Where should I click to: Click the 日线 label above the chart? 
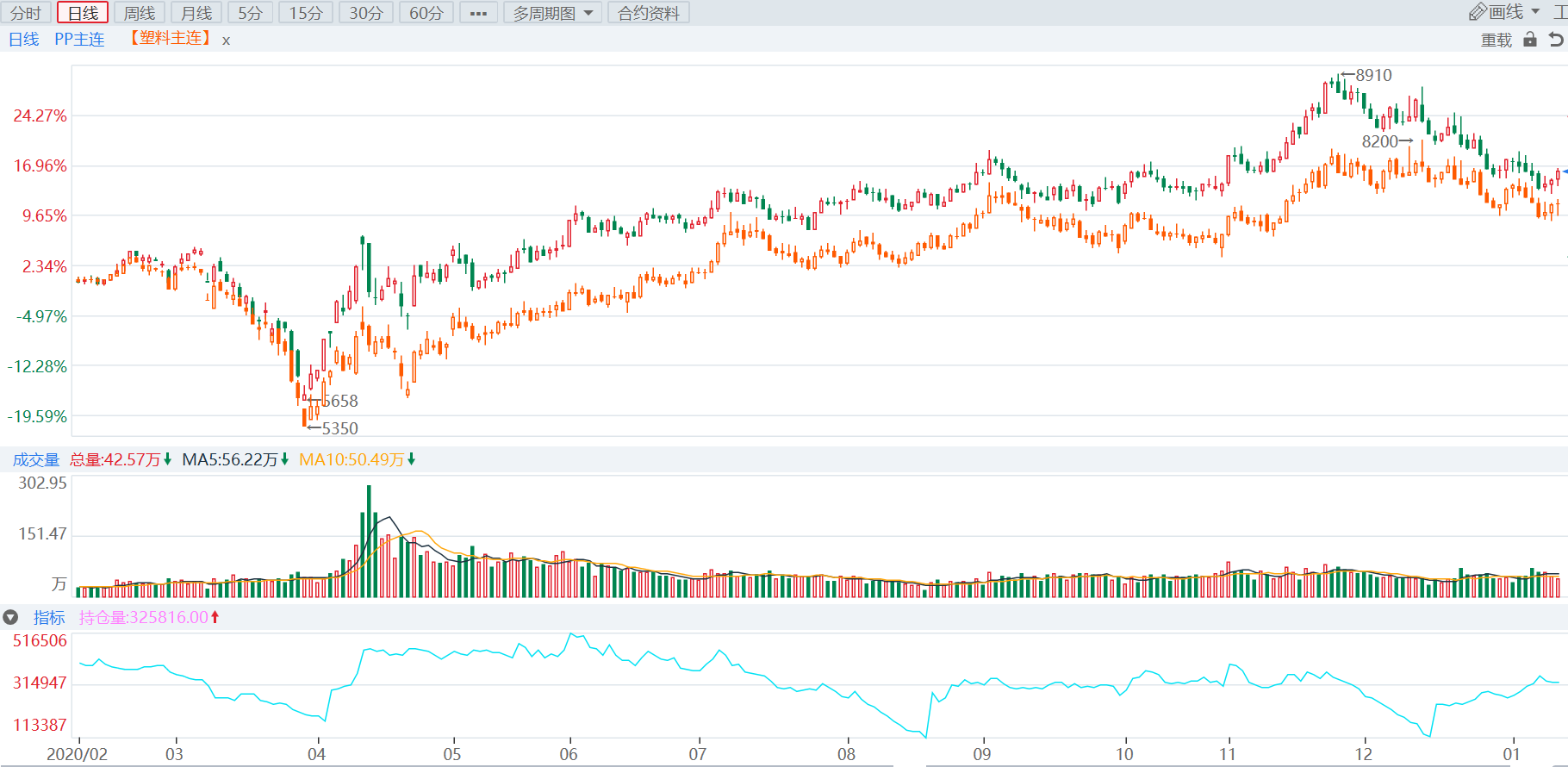pos(24,40)
